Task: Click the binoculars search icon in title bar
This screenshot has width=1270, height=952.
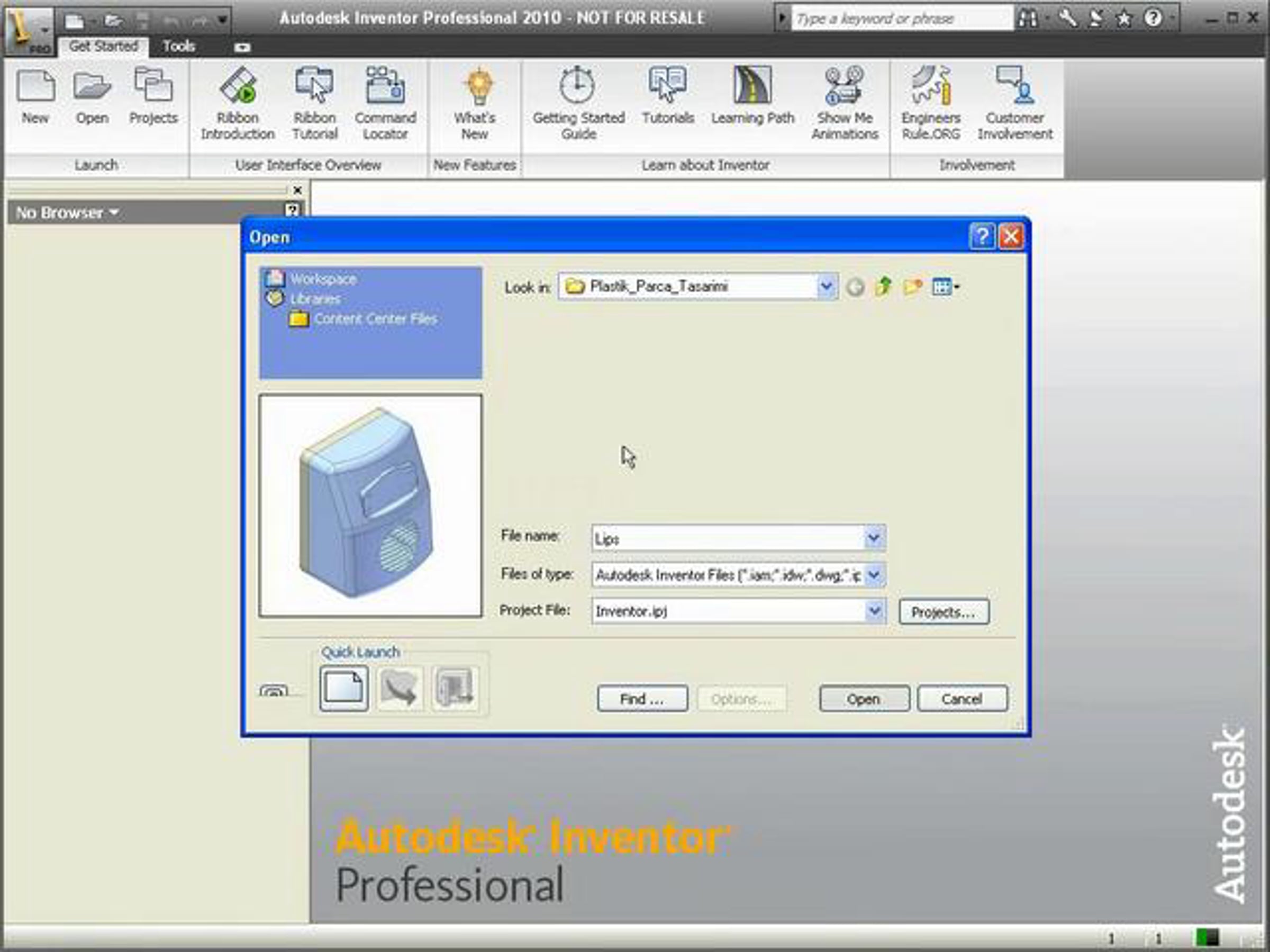Action: coord(1028,19)
